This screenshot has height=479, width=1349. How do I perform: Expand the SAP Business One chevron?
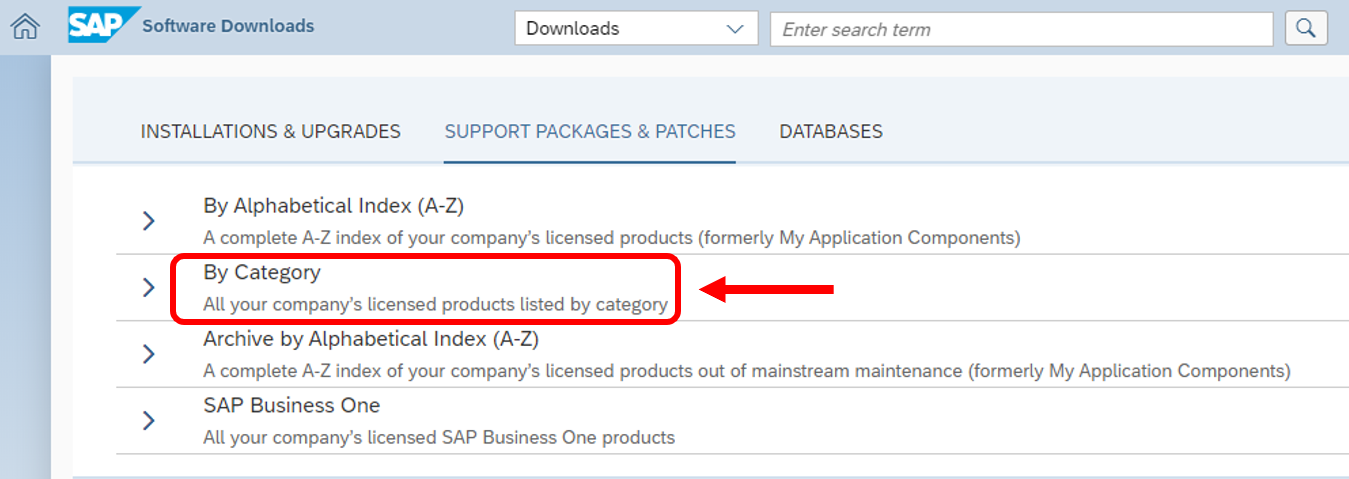point(149,420)
